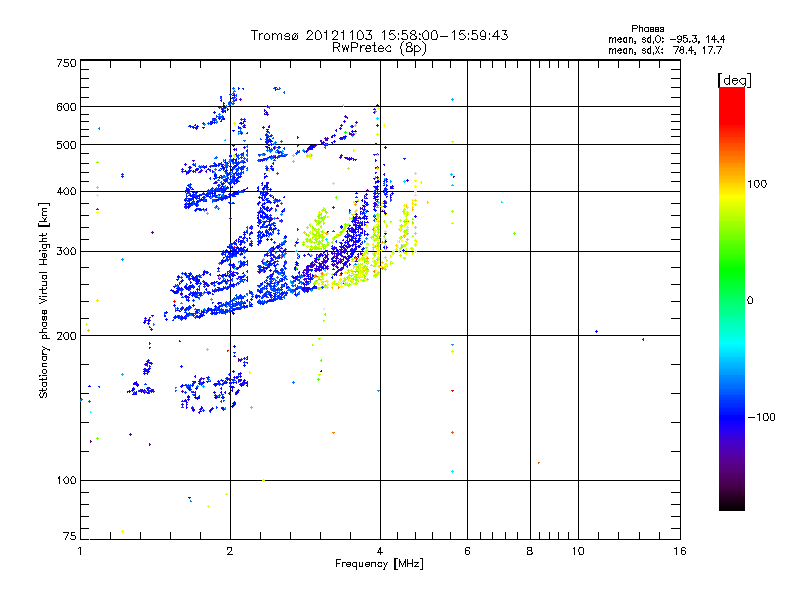Click the colorbar label '100'
The width and height of the screenshot is (800, 600).
pyautogui.click(x=757, y=184)
